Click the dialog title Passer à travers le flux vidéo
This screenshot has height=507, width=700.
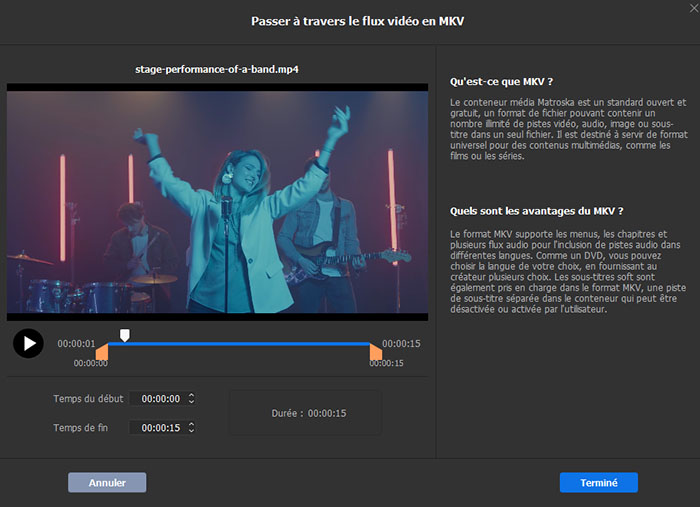[x=358, y=21]
